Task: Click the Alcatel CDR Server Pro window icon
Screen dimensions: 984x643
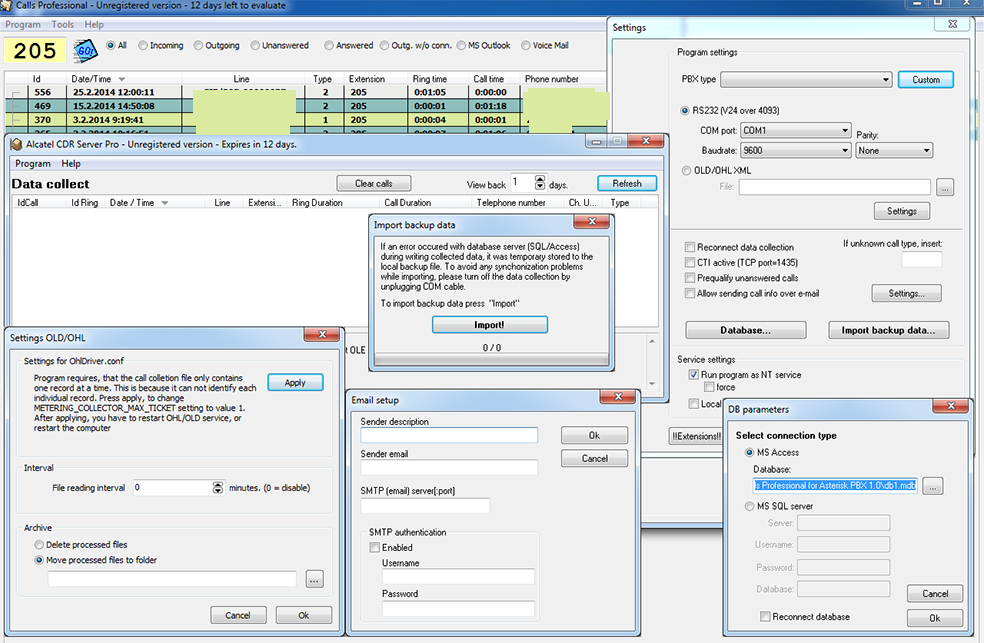Action: click(17, 144)
